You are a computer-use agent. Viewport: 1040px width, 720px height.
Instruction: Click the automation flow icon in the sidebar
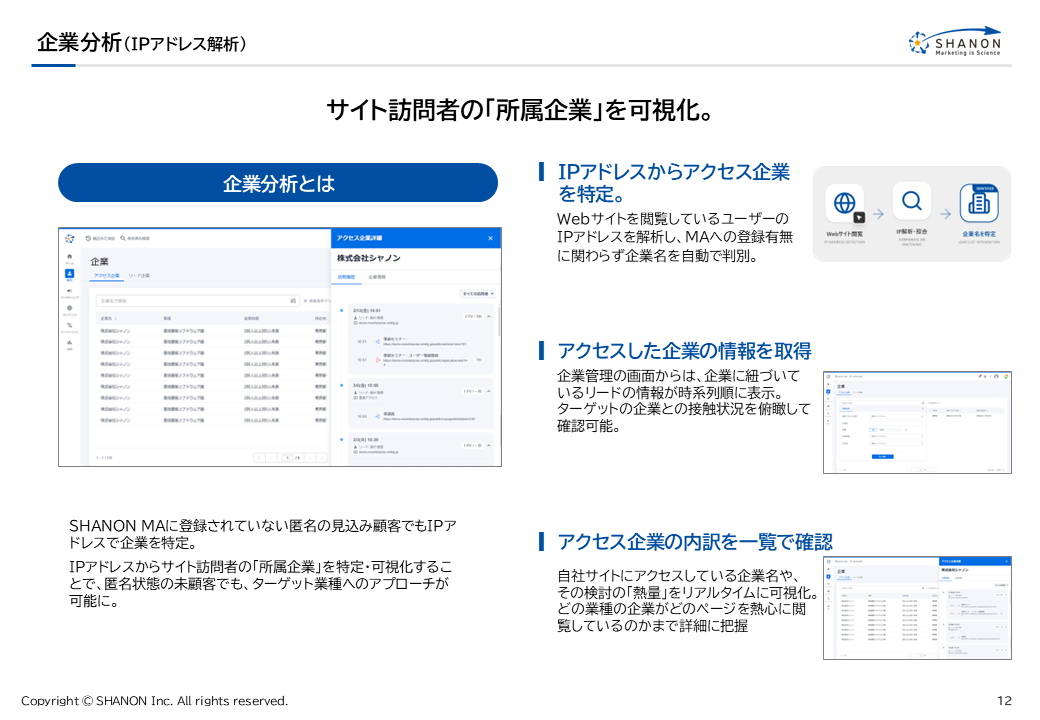[70, 326]
